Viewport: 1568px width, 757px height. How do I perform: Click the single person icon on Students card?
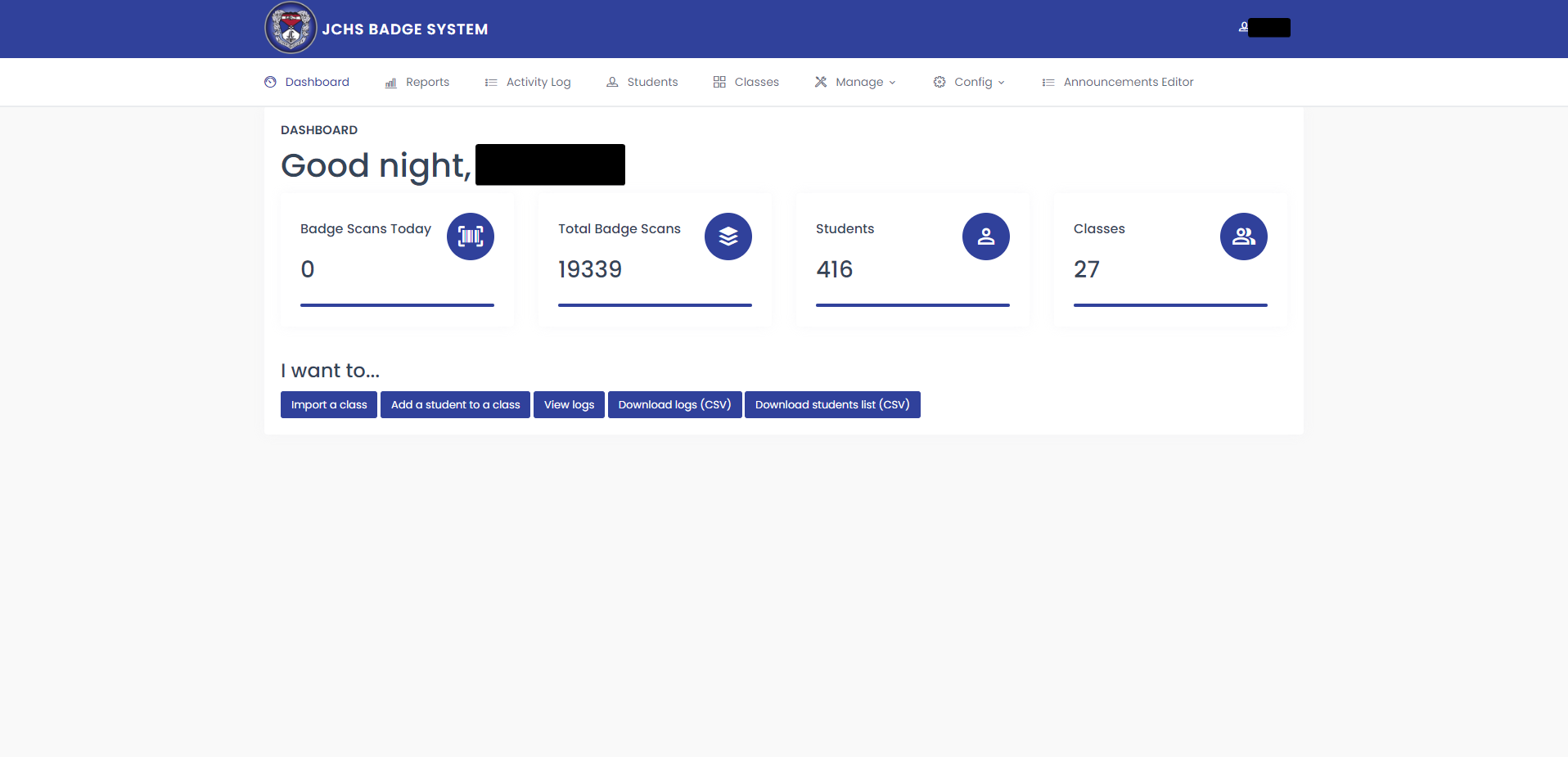pyautogui.click(x=986, y=237)
